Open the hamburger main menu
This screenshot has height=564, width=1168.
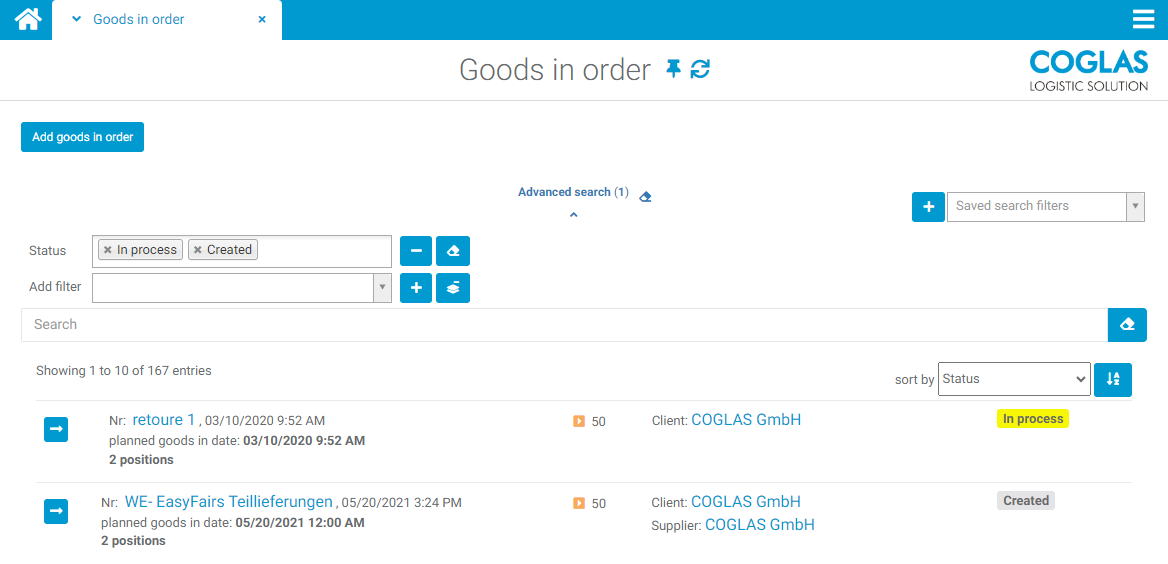(x=1143, y=20)
